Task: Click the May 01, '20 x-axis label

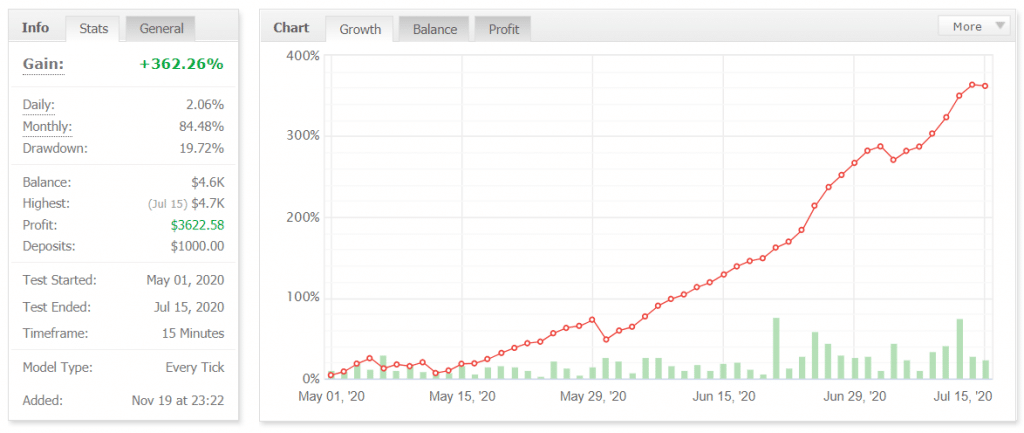Action: (x=331, y=396)
